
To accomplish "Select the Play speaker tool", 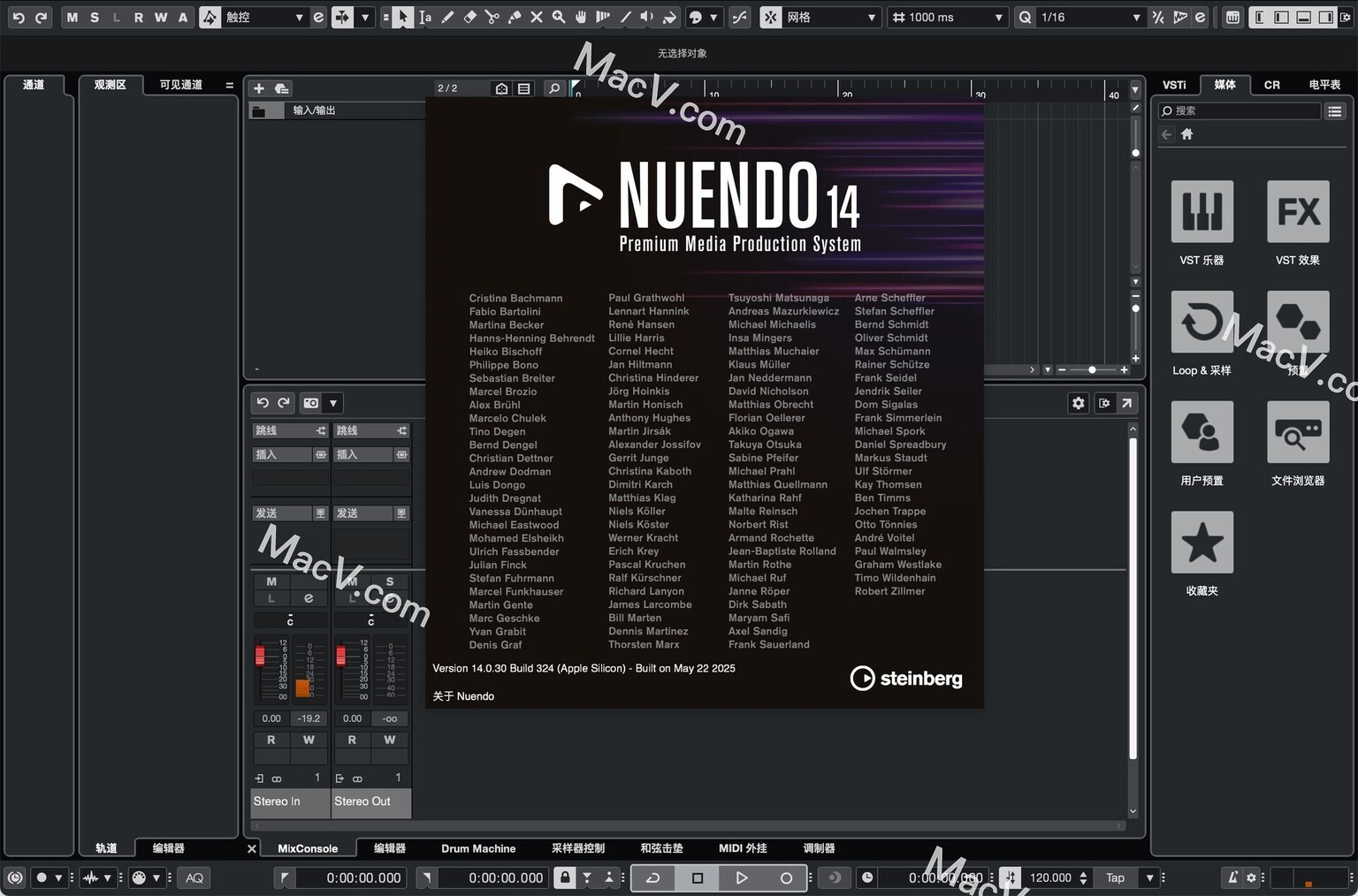I will pyautogui.click(x=647, y=17).
